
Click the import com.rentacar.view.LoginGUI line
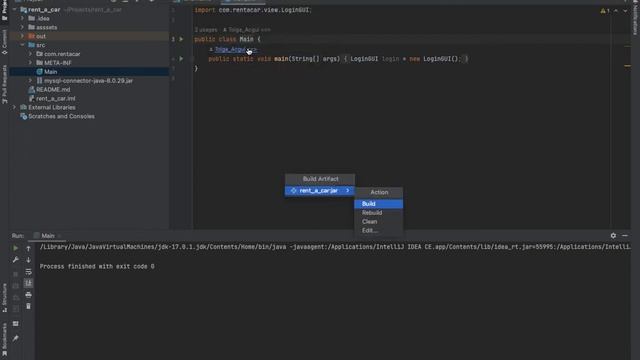[x=253, y=10]
